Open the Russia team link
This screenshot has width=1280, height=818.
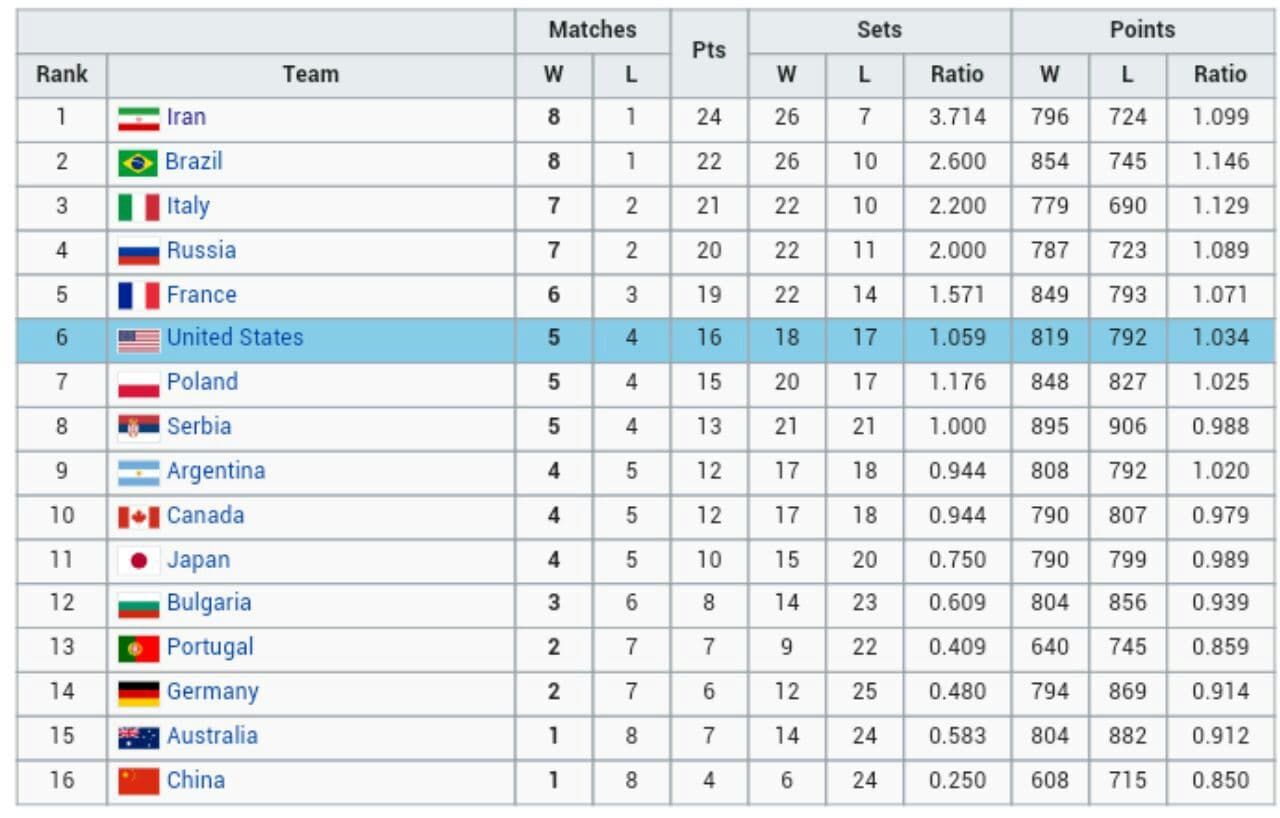(x=201, y=250)
